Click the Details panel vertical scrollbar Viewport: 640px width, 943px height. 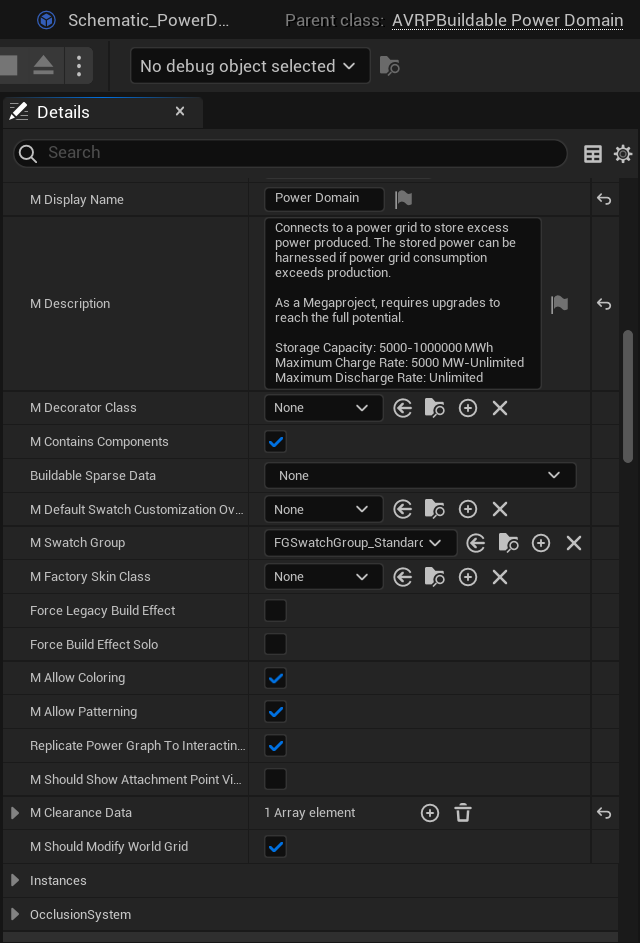pos(628,396)
